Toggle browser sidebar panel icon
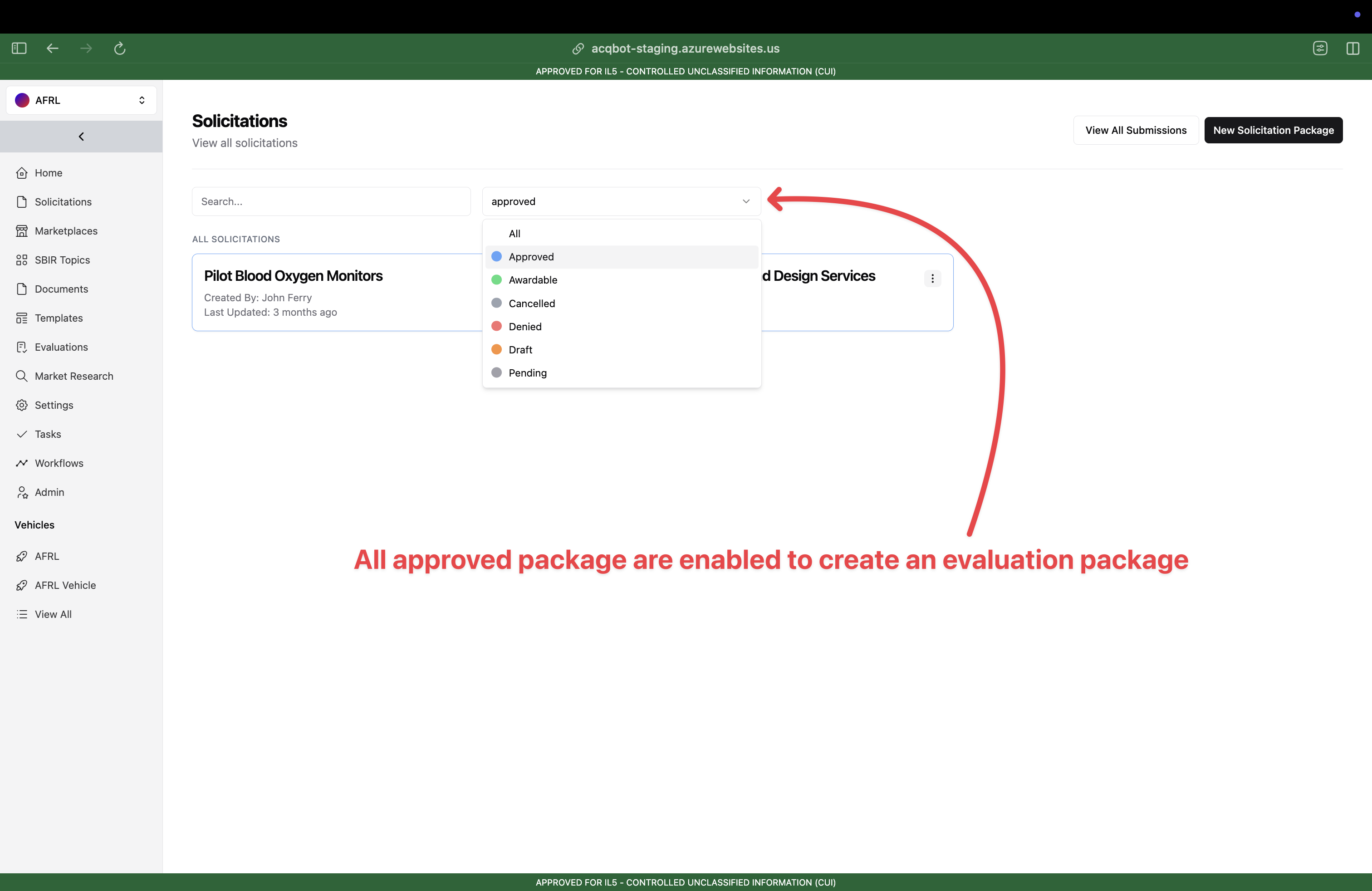 tap(19, 49)
